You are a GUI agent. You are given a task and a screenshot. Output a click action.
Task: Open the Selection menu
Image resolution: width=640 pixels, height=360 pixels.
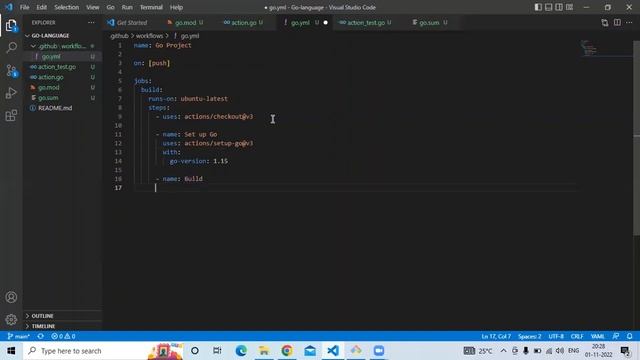point(67,7)
